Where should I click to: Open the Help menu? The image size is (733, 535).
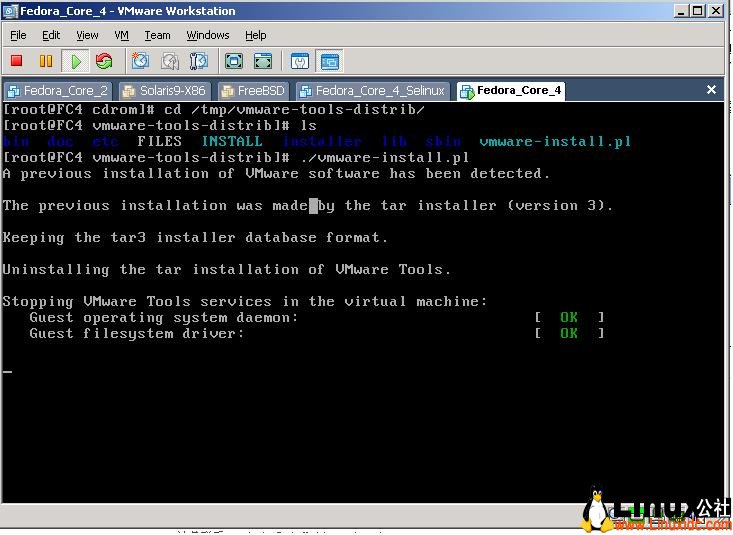(256, 35)
